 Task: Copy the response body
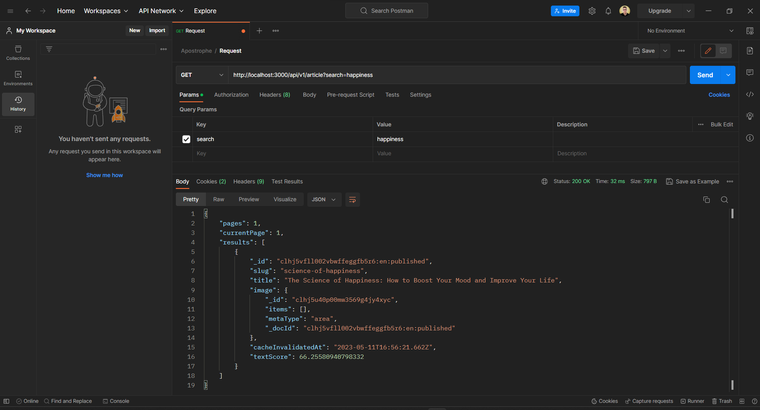point(706,200)
